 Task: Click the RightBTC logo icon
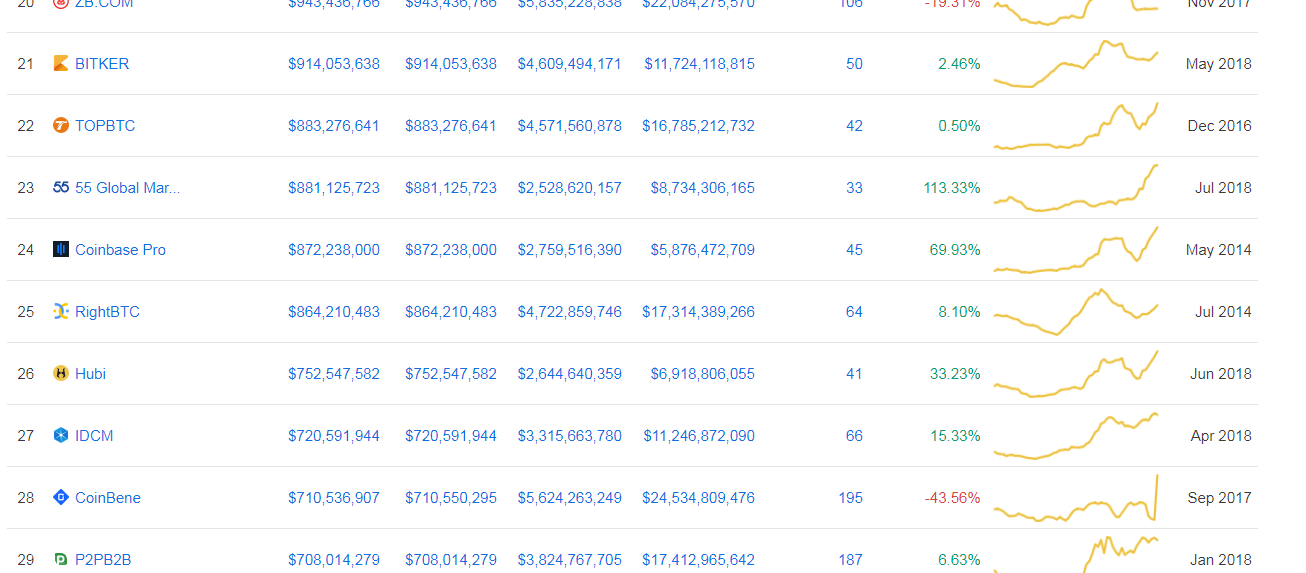pos(60,312)
